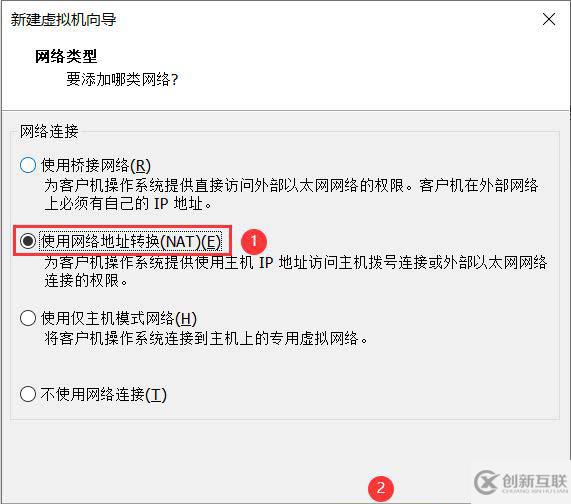Select the 使用网络地址转换(NAT) radio circle

[x=28, y=241]
